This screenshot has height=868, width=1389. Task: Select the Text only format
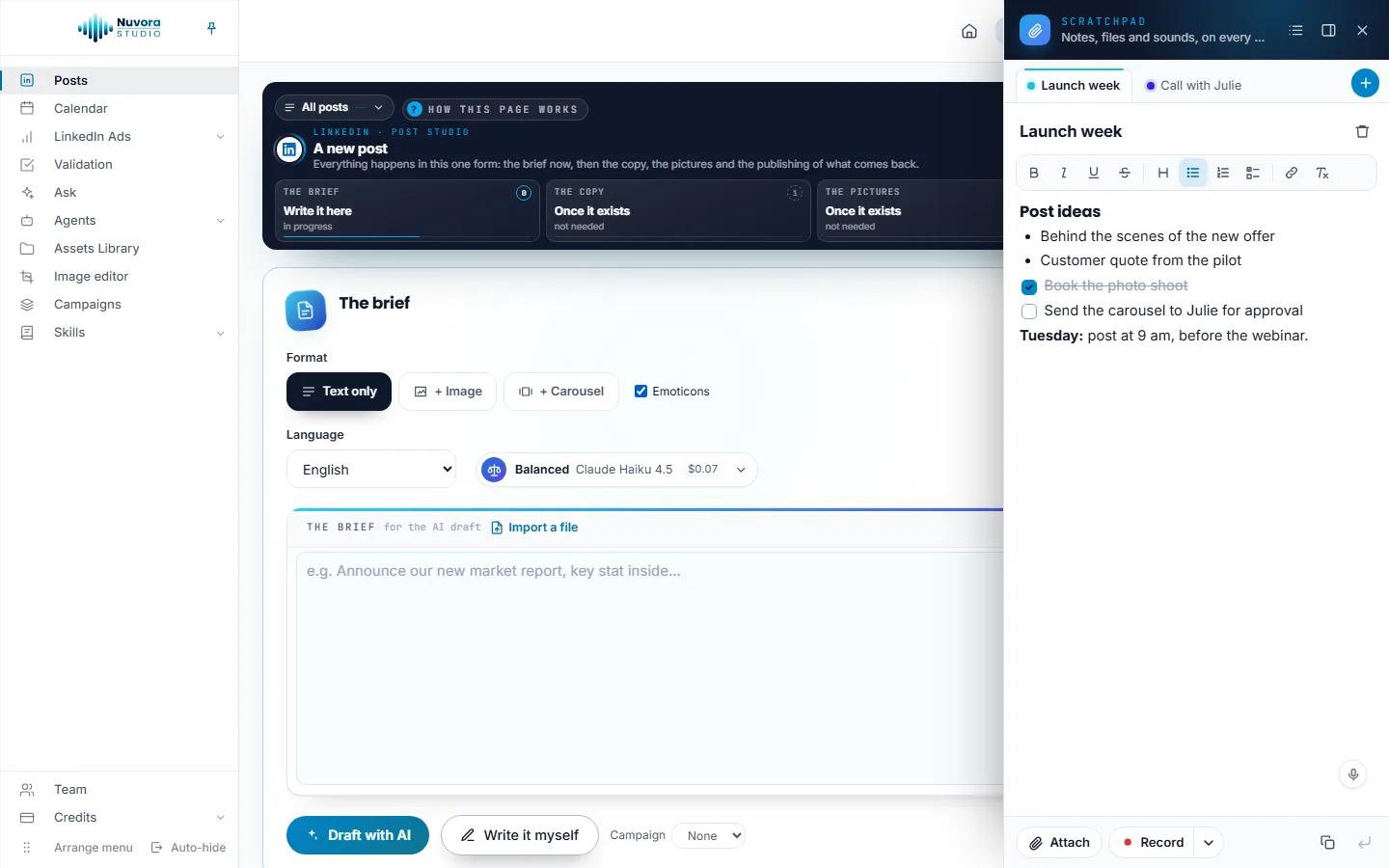tap(339, 392)
